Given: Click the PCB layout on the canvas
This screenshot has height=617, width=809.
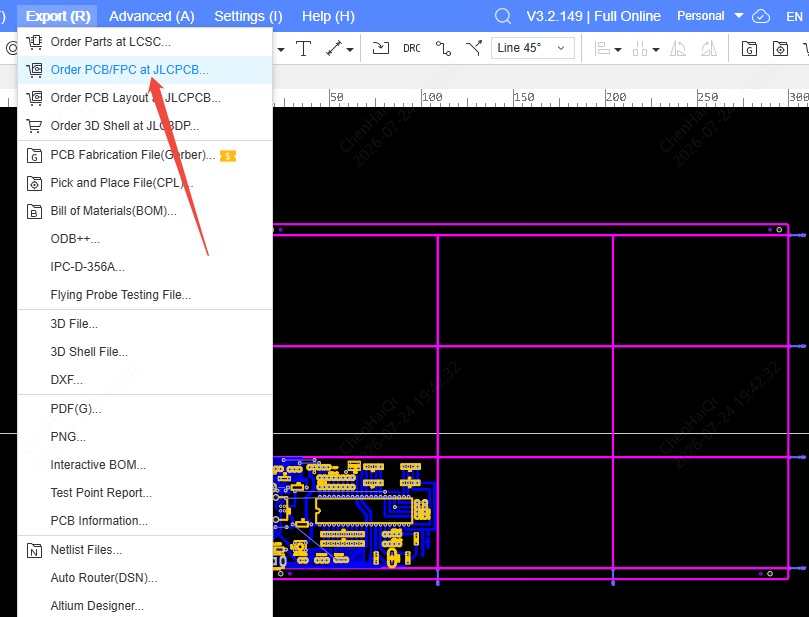Looking at the screenshot, I should [354, 512].
